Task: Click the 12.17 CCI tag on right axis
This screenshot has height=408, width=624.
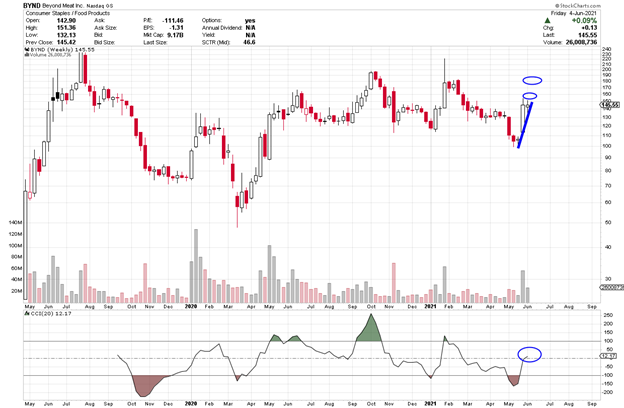Action: (x=608, y=356)
